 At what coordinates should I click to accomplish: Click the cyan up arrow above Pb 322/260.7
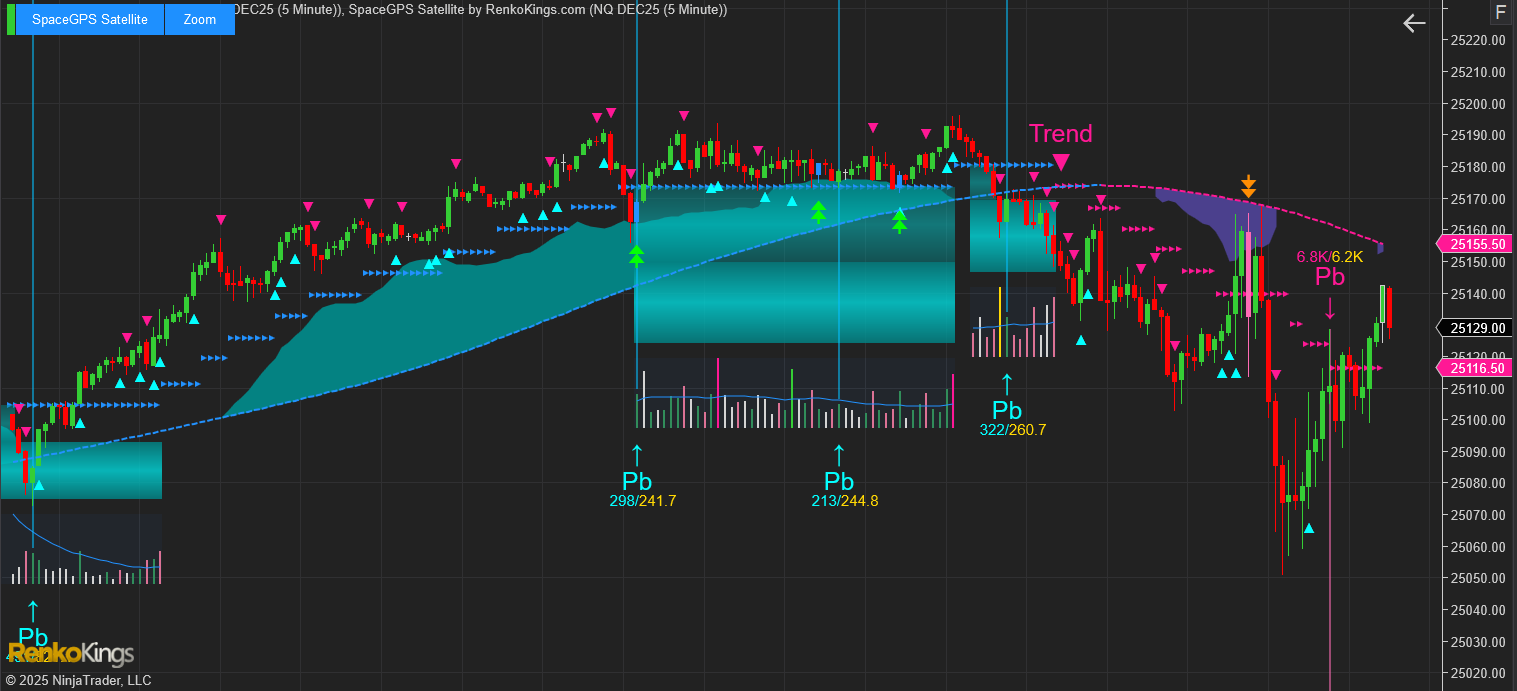pos(1006,384)
